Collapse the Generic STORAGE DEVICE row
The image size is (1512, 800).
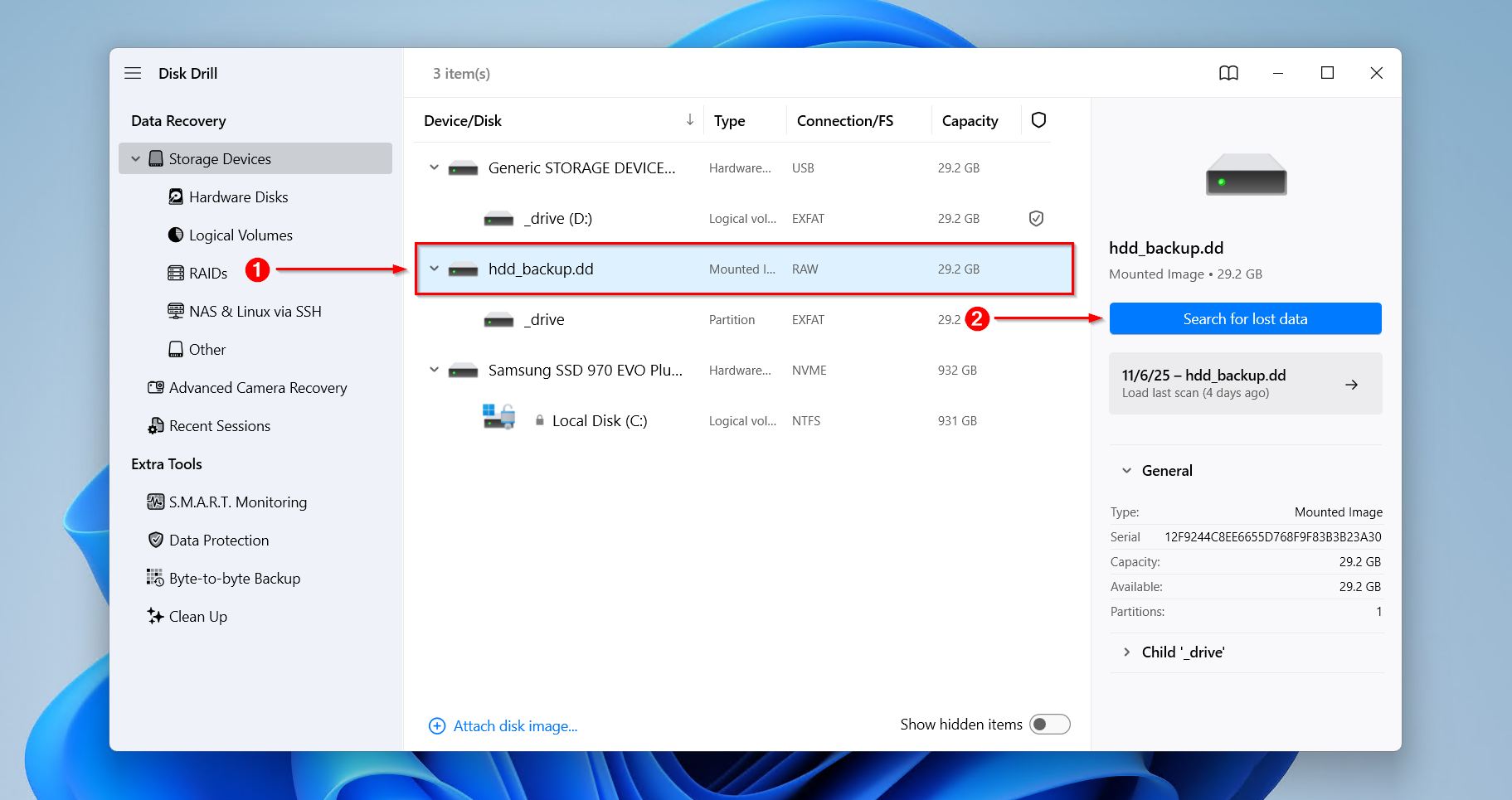[434, 167]
